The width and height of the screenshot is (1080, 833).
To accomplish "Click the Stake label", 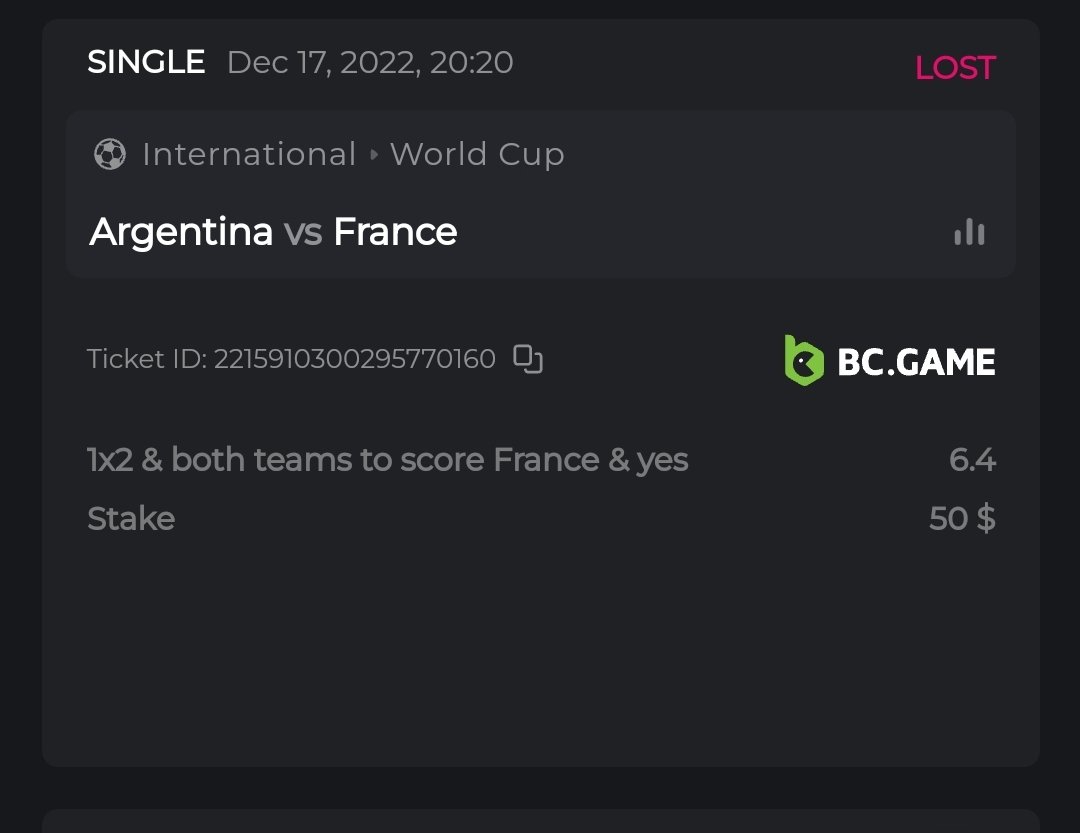I will point(131,519).
